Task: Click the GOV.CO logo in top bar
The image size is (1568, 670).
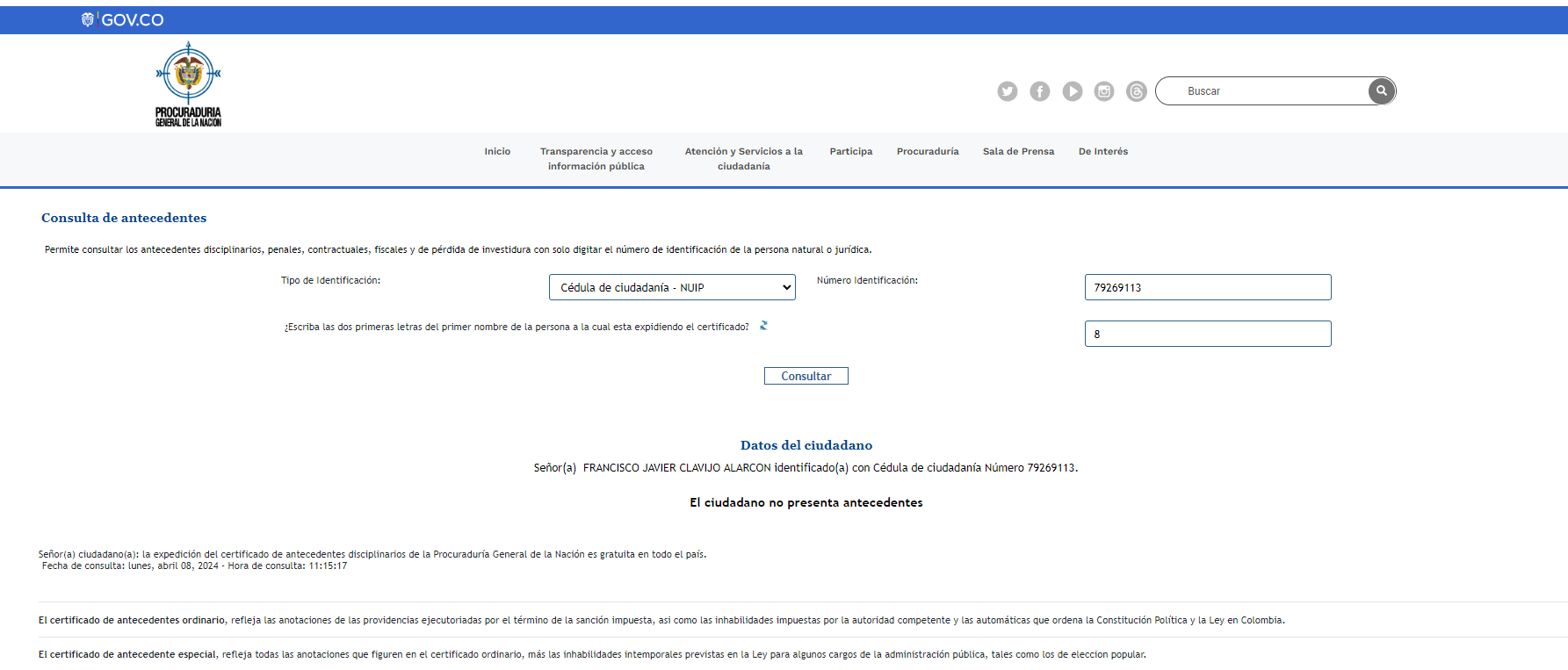Action: [123, 20]
